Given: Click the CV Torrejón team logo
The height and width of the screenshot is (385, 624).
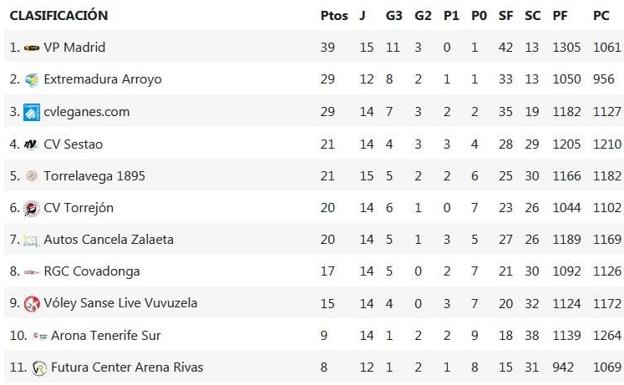Looking at the screenshot, I should point(31,208).
